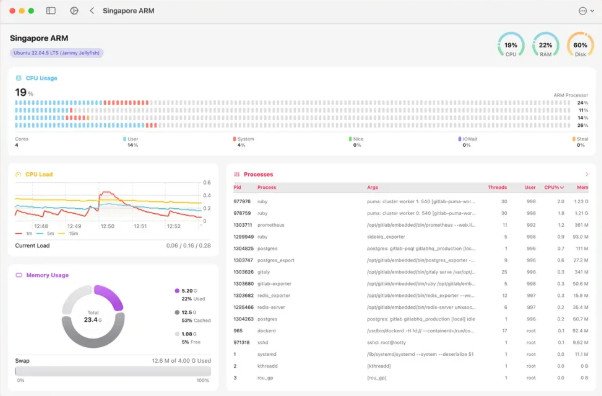Viewport: 602px width, 396px height.
Task: Go back using the chevron arrow
Action: 92,11
